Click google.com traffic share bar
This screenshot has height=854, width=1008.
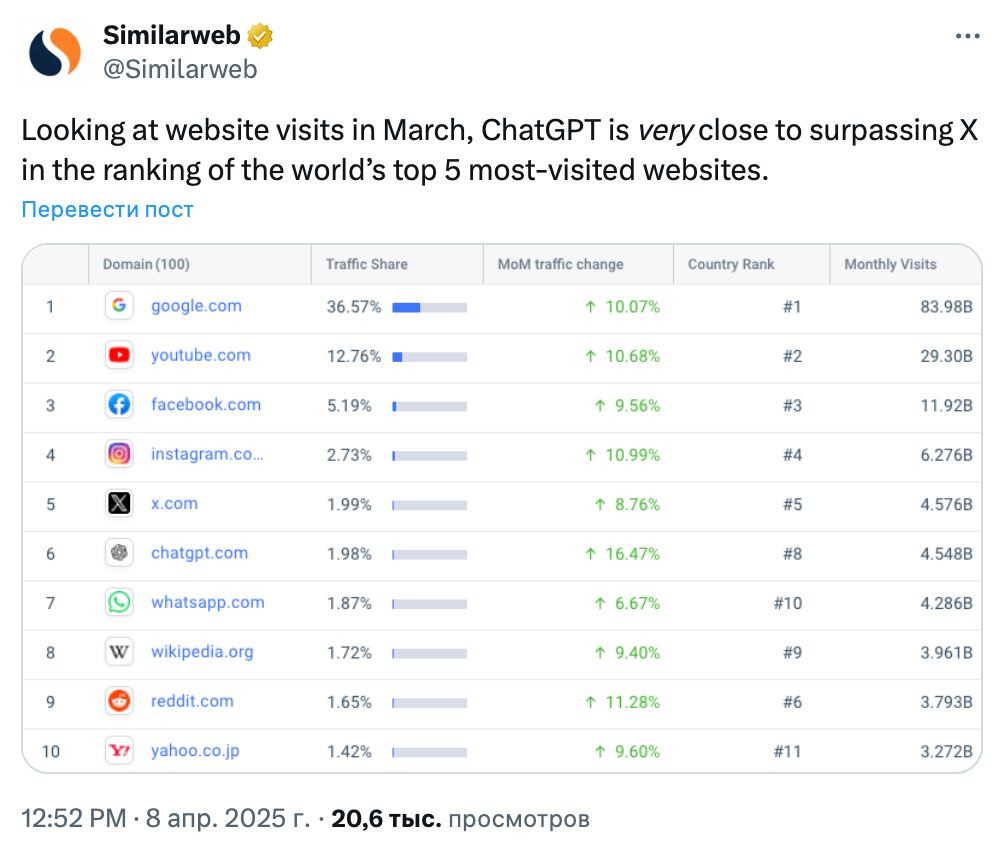tap(429, 307)
